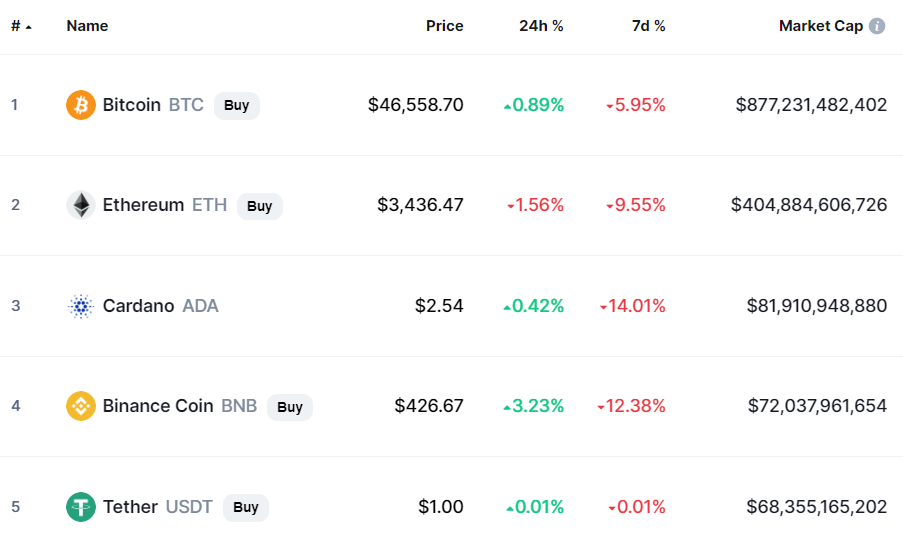Select Bitcoin's $877,231,482,402 market cap value
903x546 pixels.
(x=811, y=105)
